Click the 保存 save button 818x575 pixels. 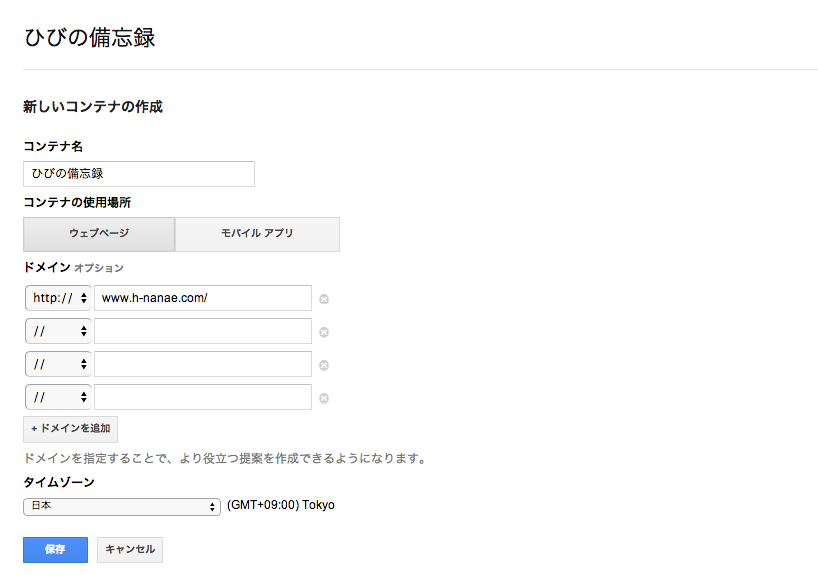pyautogui.click(x=55, y=549)
